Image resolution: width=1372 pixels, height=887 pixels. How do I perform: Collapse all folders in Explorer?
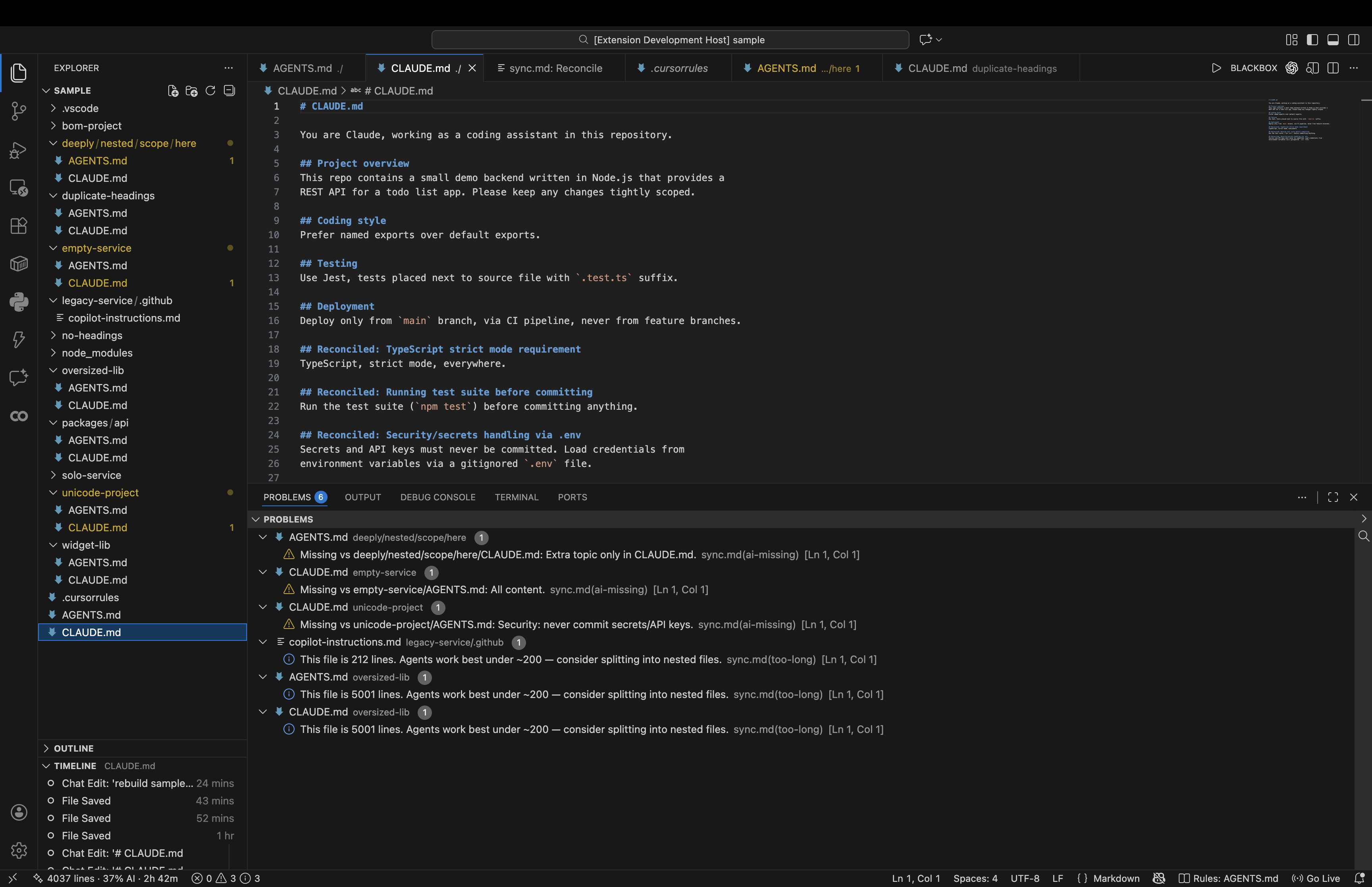[x=229, y=91]
